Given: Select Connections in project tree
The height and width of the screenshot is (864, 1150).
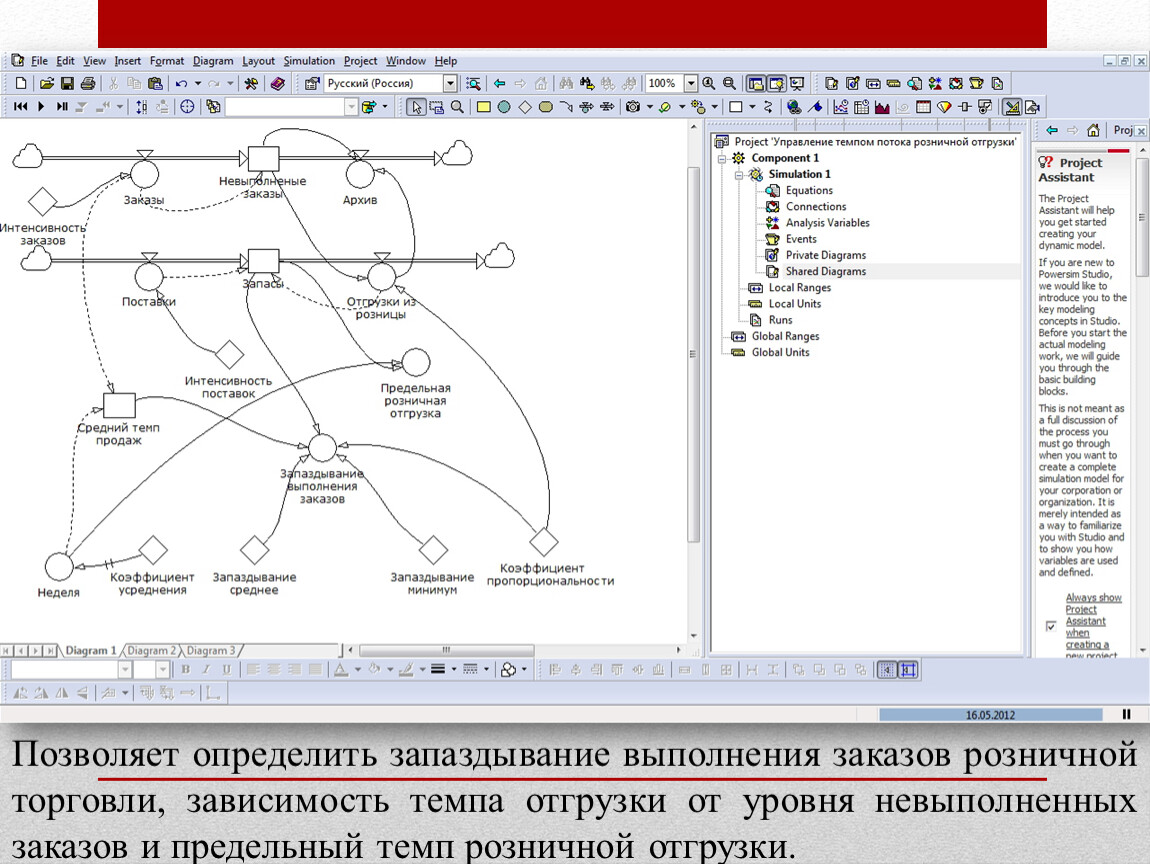Looking at the screenshot, I should (816, 207).
